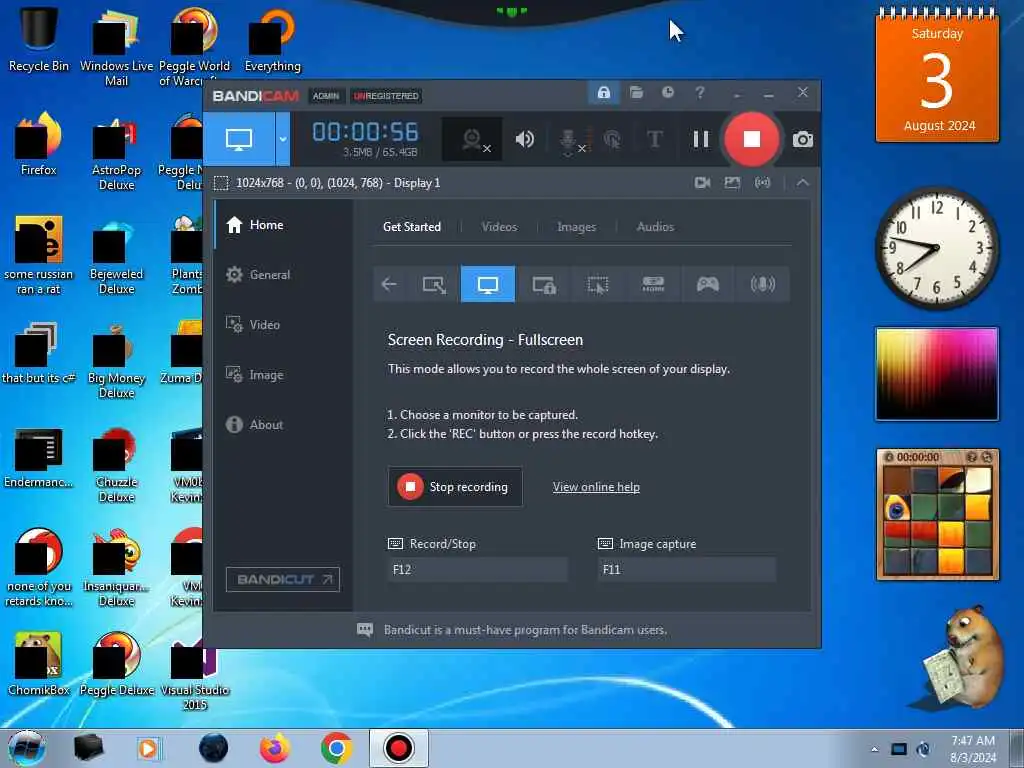1024x768 pixels.
Task: Open the Image settings section
Action: click(283, 375)
